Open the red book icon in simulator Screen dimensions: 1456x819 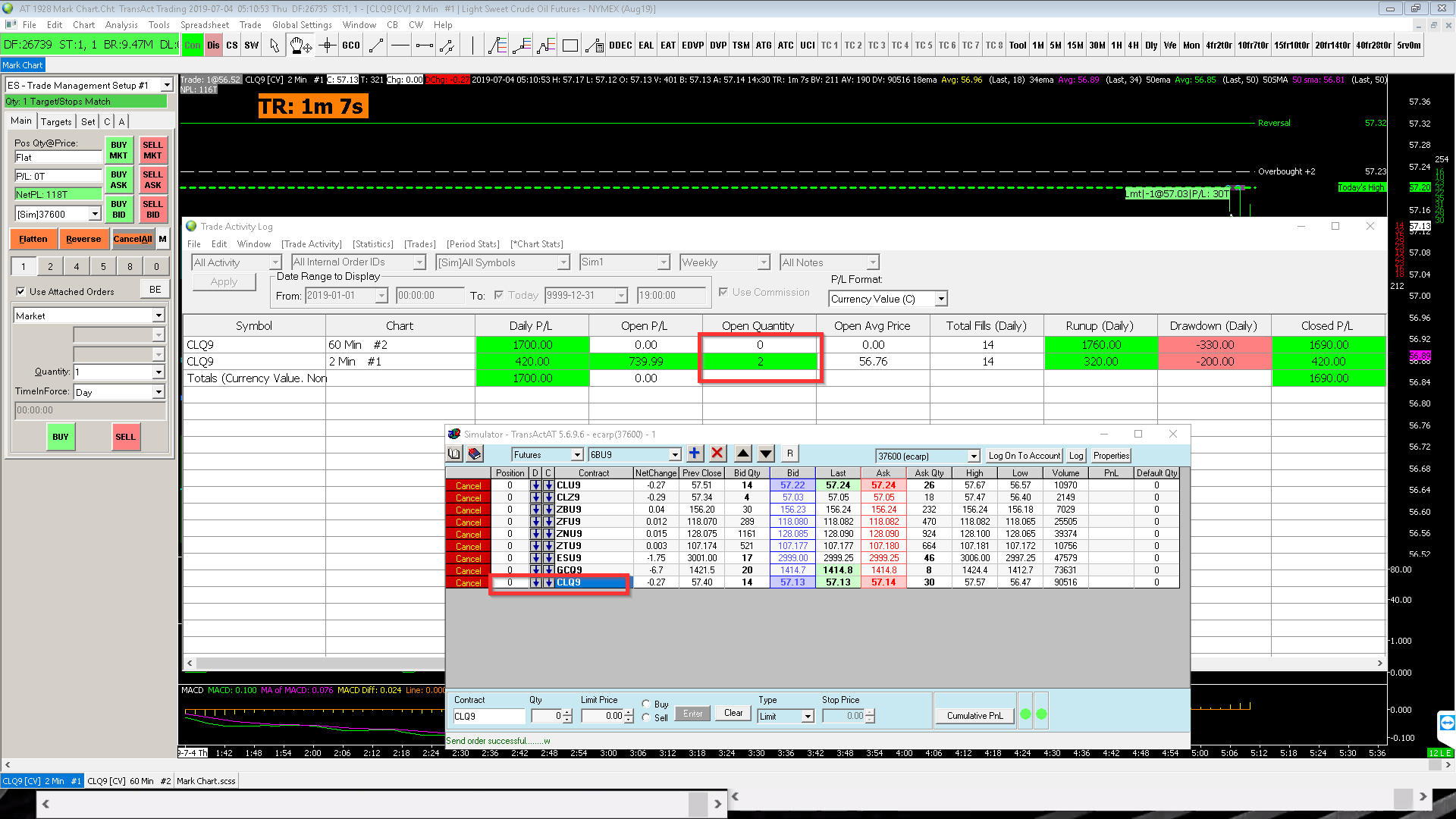pyautogui.click(x=475, y=453)
